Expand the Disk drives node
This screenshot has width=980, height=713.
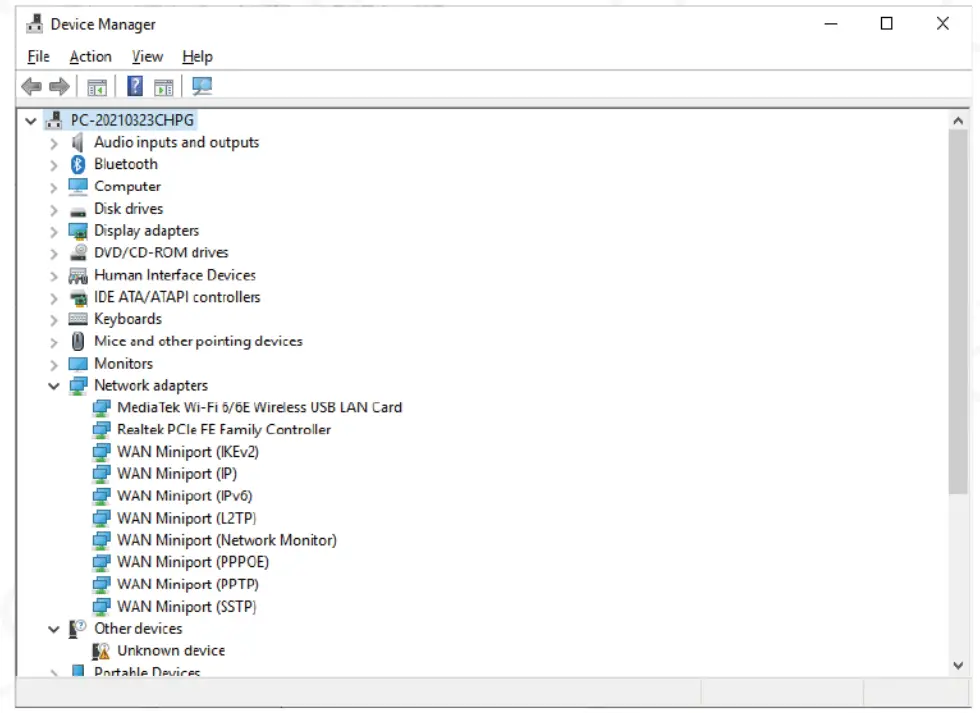[54, 209]
